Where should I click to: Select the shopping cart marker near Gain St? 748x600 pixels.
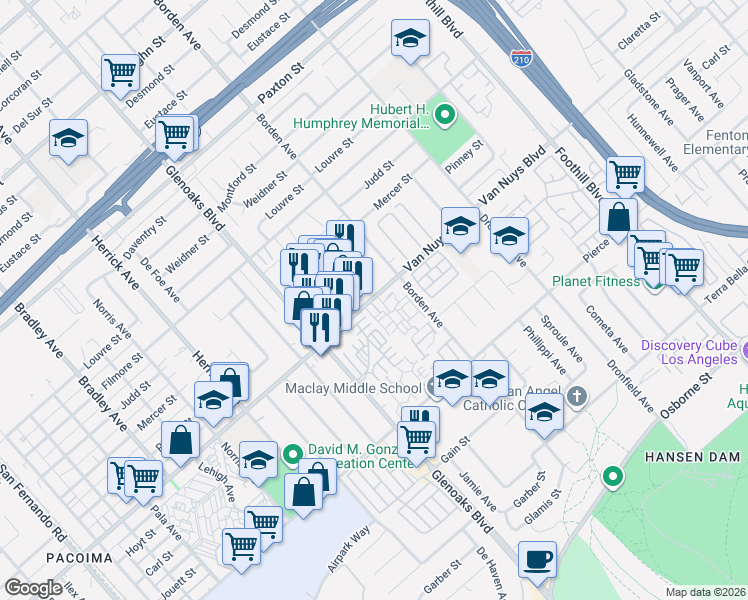pos(416,441)
